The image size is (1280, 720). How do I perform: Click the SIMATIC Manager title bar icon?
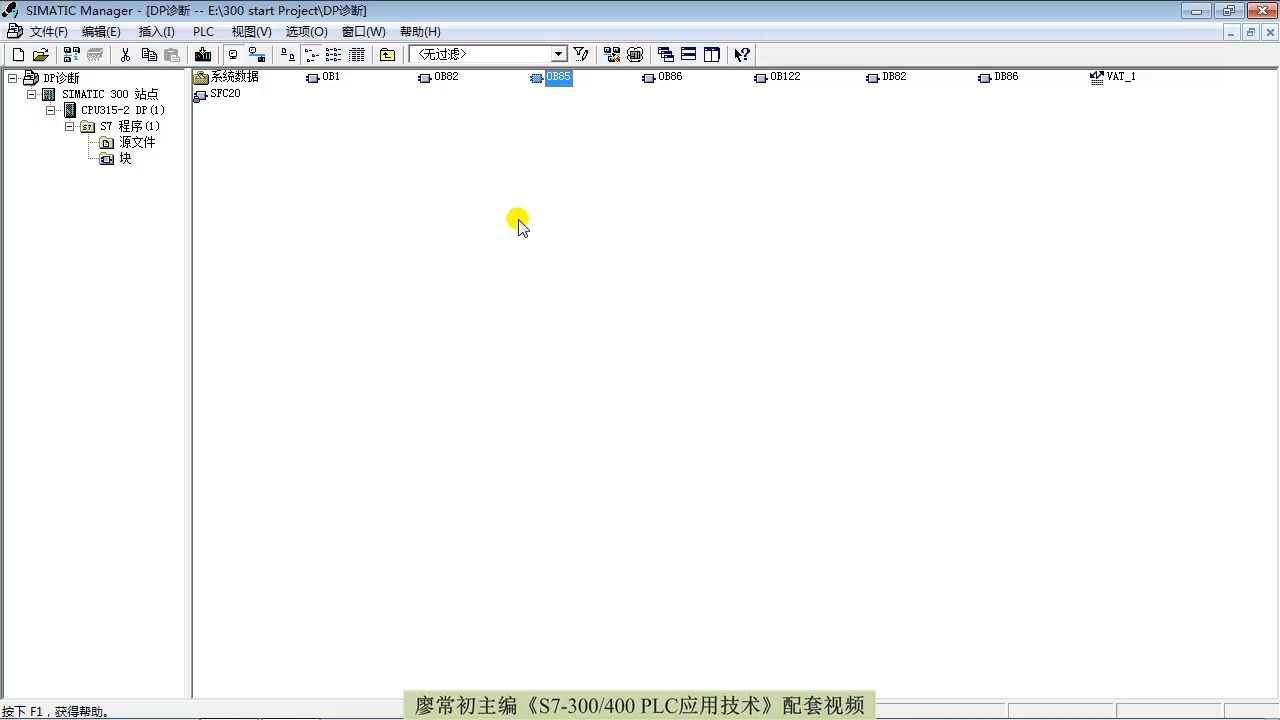pos(11,10)
